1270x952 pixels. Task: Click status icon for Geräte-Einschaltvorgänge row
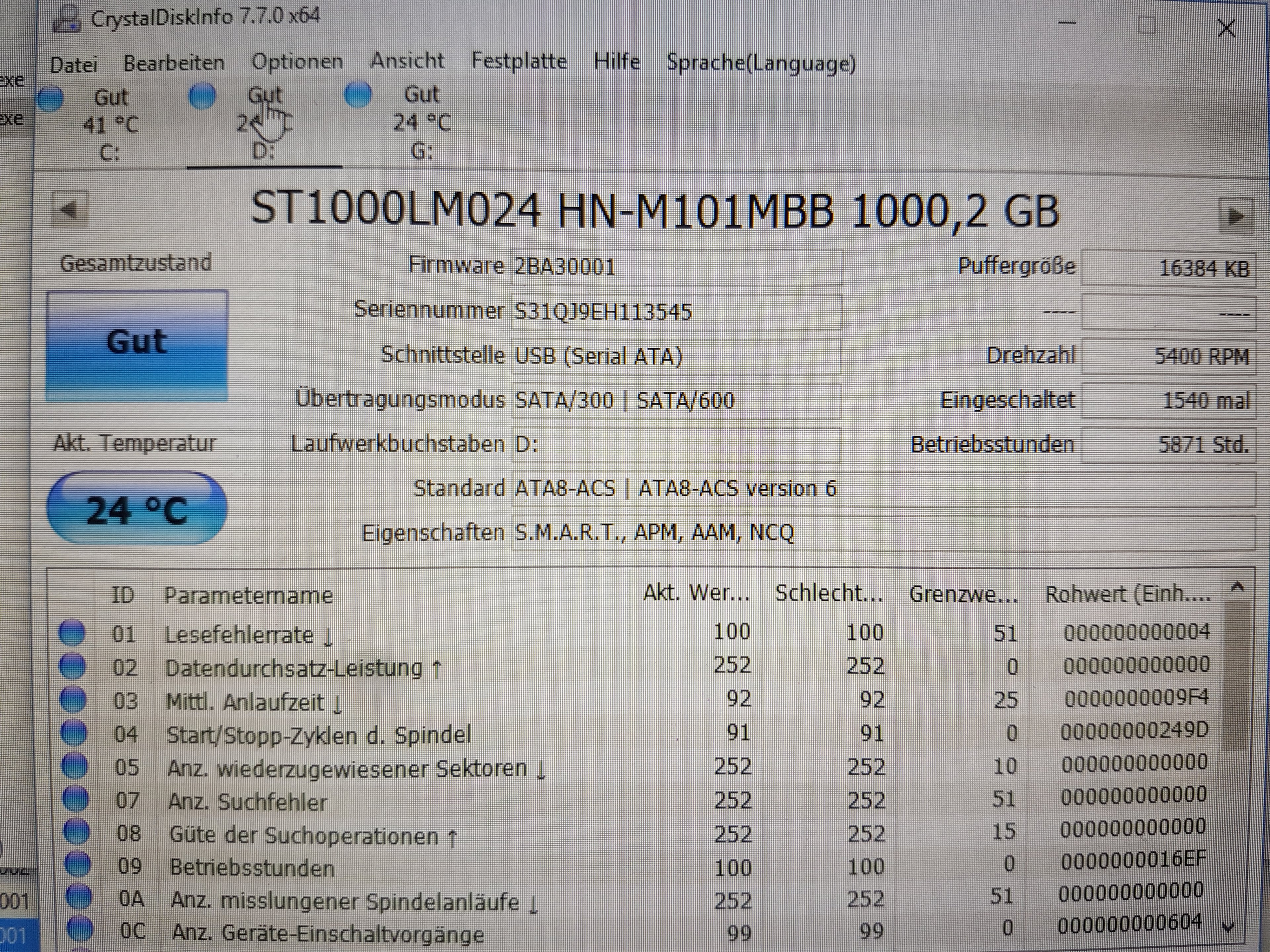(x=80, y=929)
